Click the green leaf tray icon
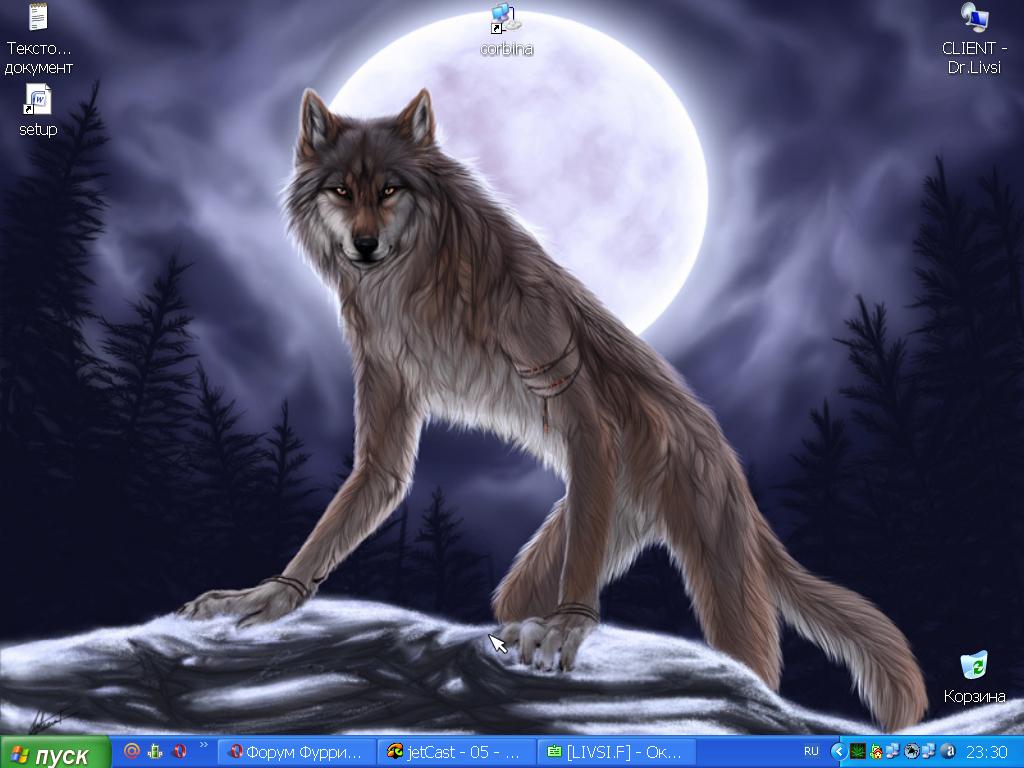The image size is (1024, 768). (x=858, y=751)
